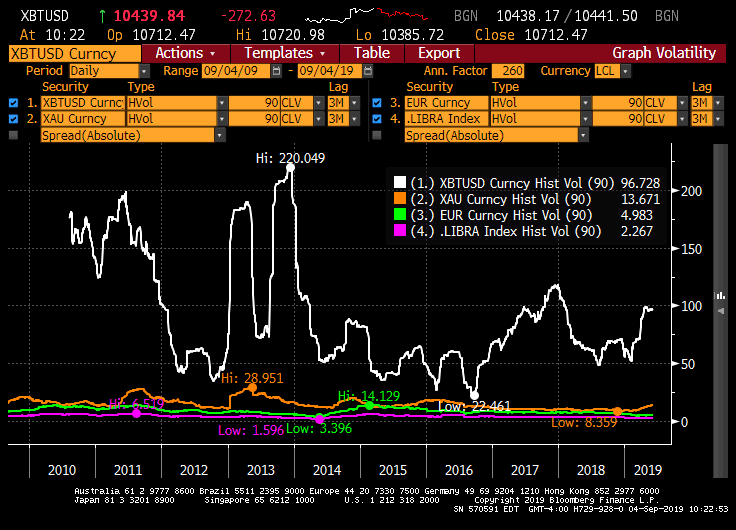The width and height of the screenshot is (736, 530).
Task: Edit the Ann. Factor 260 field
Action: pyautogui.click(x=508, y=71)
